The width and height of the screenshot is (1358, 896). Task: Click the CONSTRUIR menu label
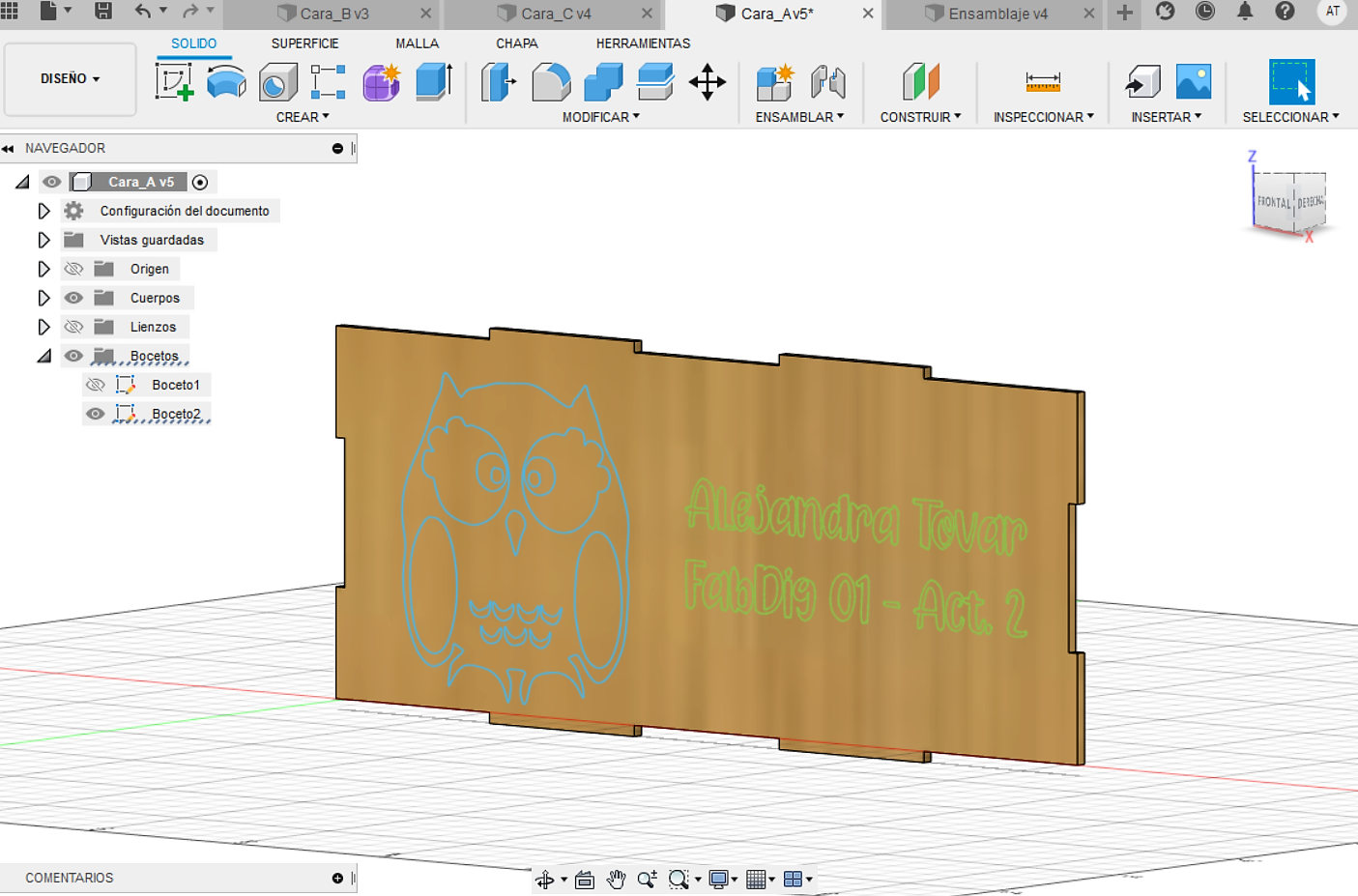click(x=920, y=117)
